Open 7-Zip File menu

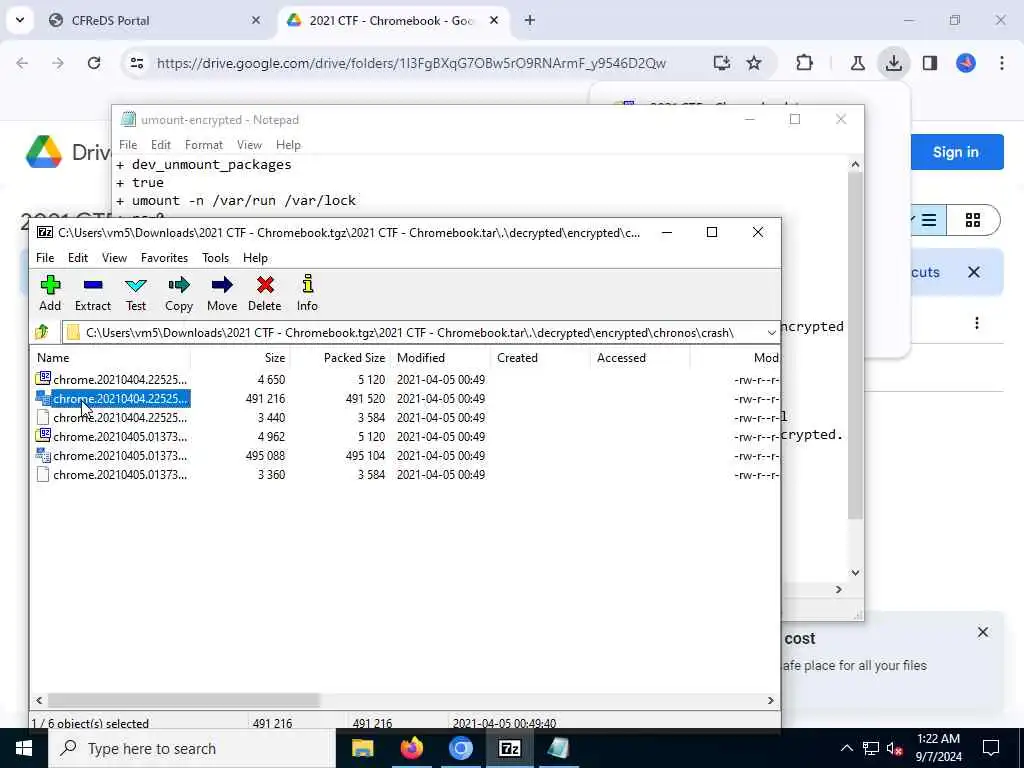coord(45,258)
